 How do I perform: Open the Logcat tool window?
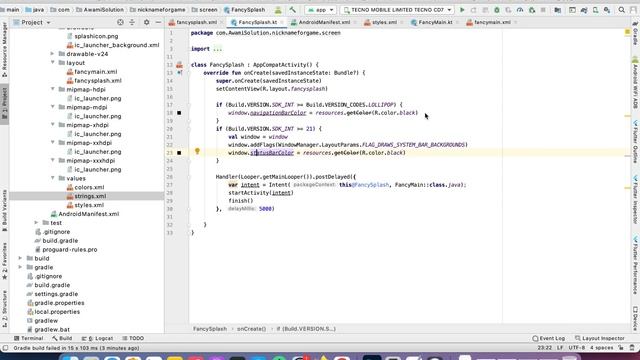click(97, 338)
